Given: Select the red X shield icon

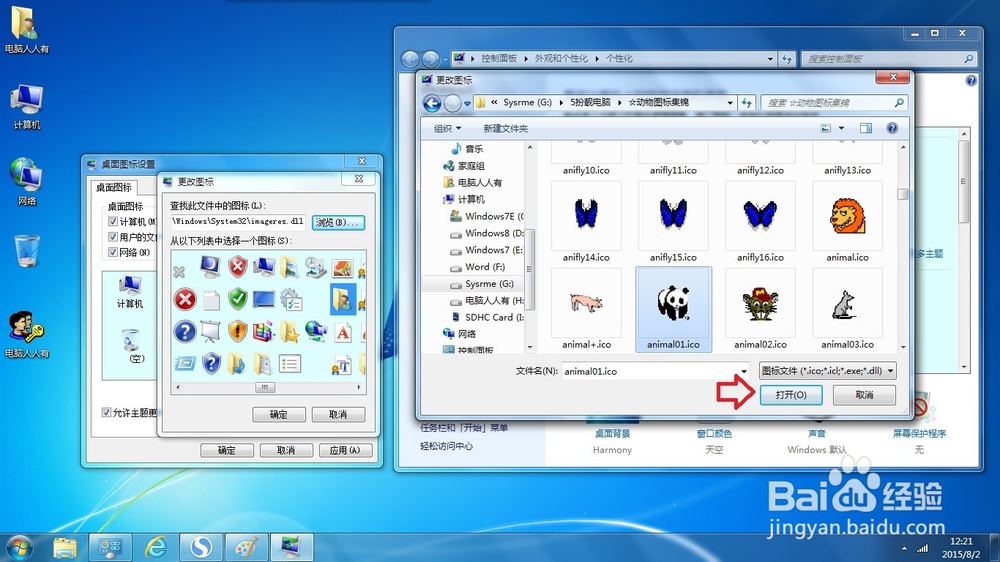Looking at the screenshot, I should [238, 266].
